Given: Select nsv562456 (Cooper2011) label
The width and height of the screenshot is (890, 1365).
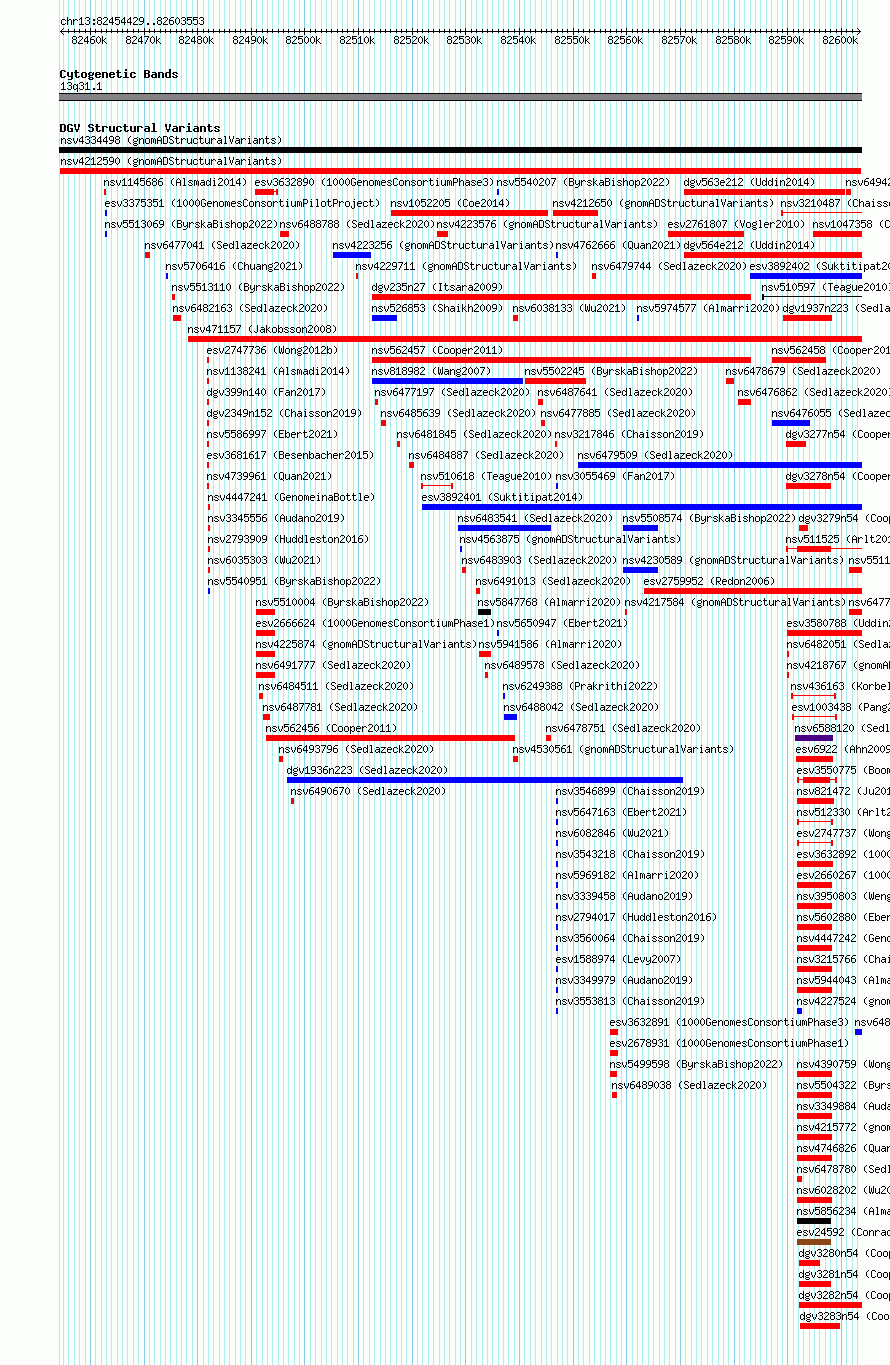Looking at the screenshot, I should pos(331,728).
